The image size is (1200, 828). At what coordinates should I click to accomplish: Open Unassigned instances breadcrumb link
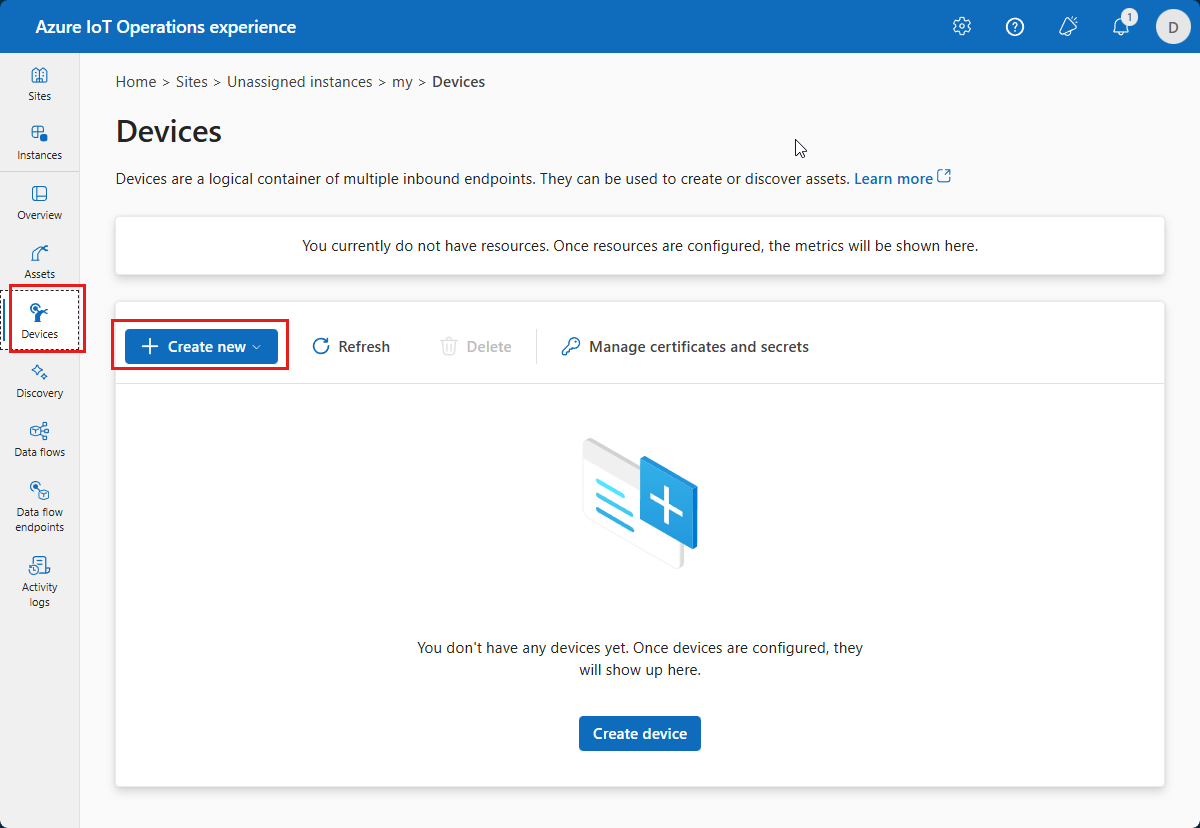point(299,82)
